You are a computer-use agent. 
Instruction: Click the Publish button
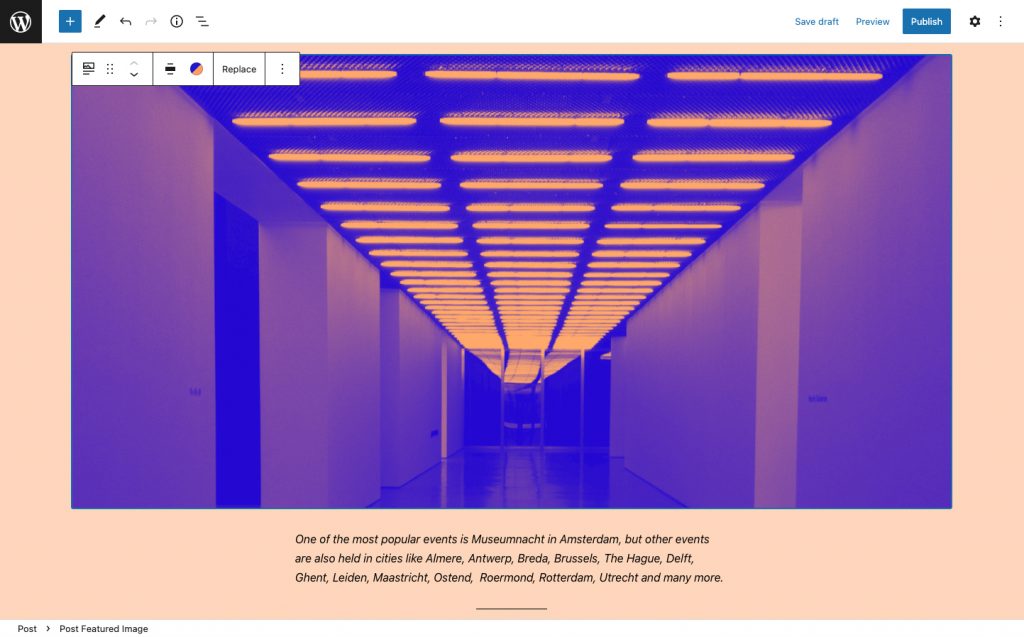[x=926, y=22]
